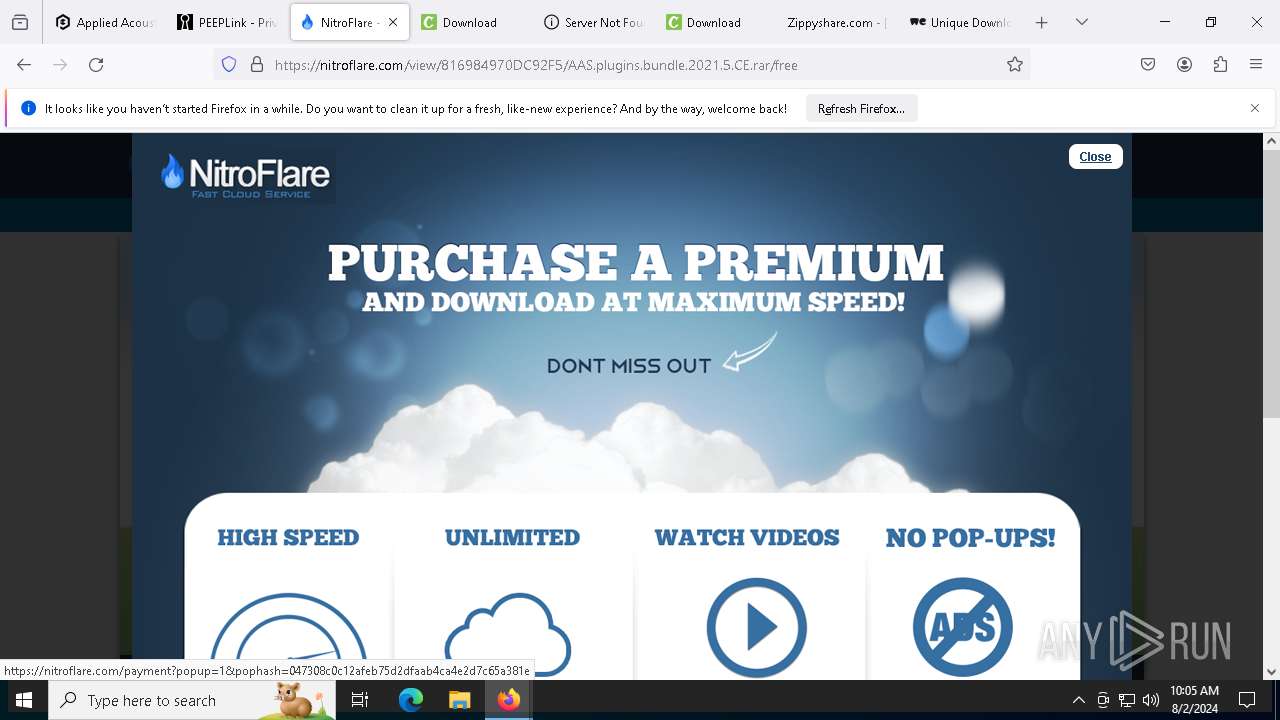Bookmark this page with star icon
The width and height of the screenshot is (1280, 720).
tap(1015, 64)
